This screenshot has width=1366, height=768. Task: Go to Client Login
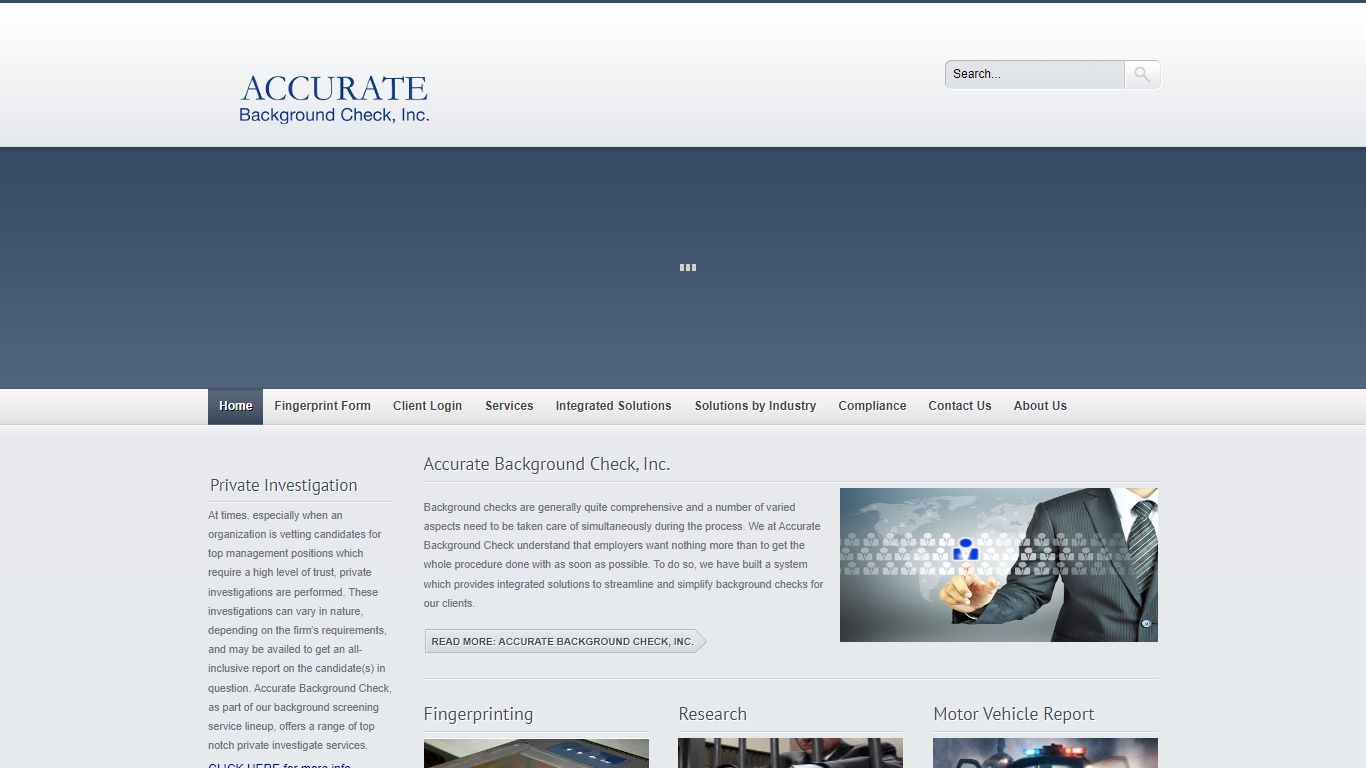coord(427,406)
